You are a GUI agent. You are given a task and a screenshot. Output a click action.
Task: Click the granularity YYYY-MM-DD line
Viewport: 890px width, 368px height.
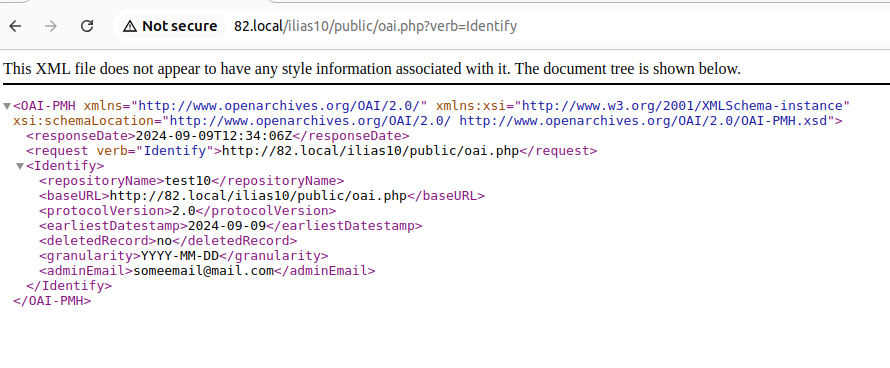tap(183, 256)
